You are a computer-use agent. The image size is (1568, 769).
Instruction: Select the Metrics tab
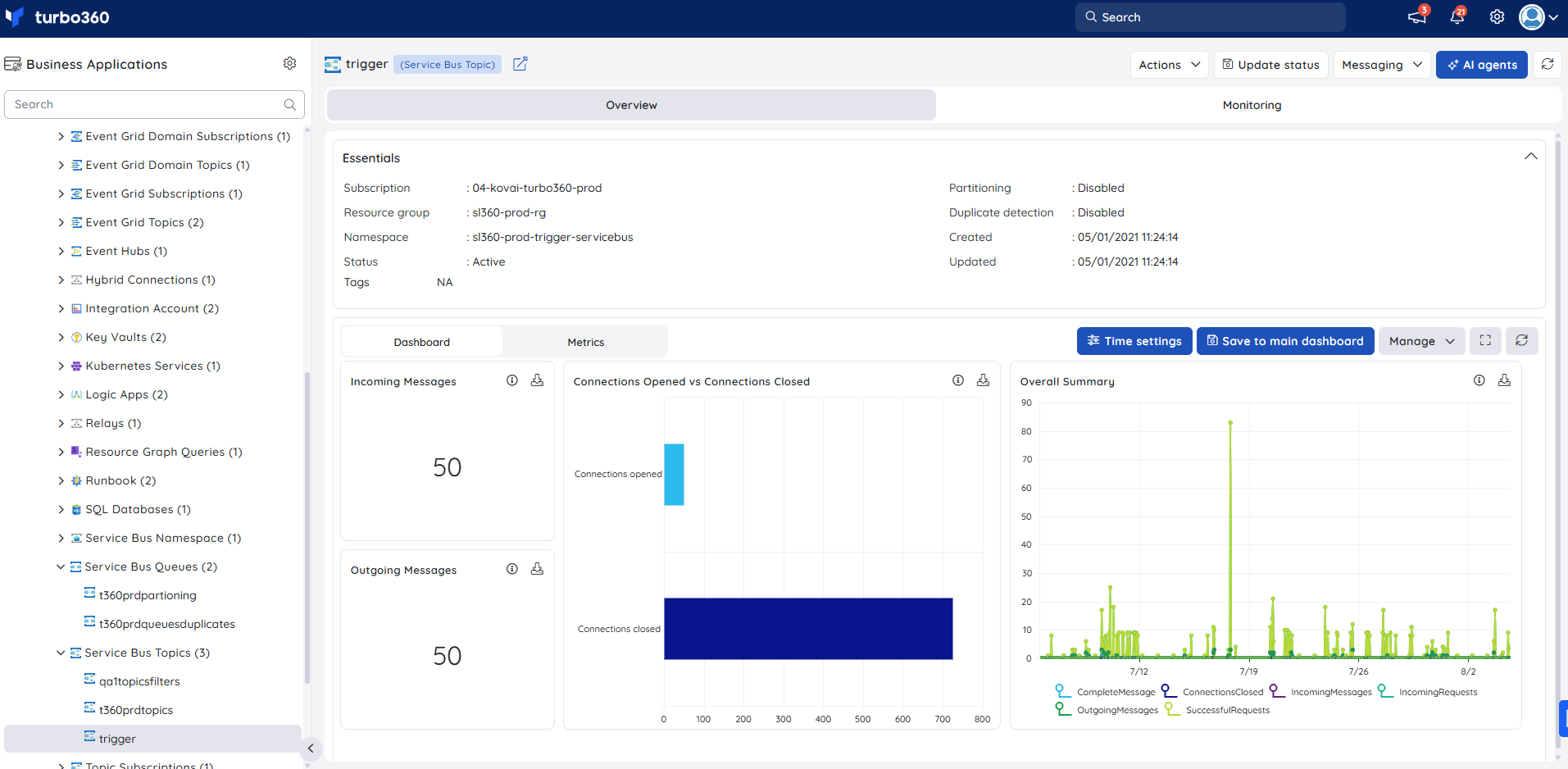click(585, 342)
